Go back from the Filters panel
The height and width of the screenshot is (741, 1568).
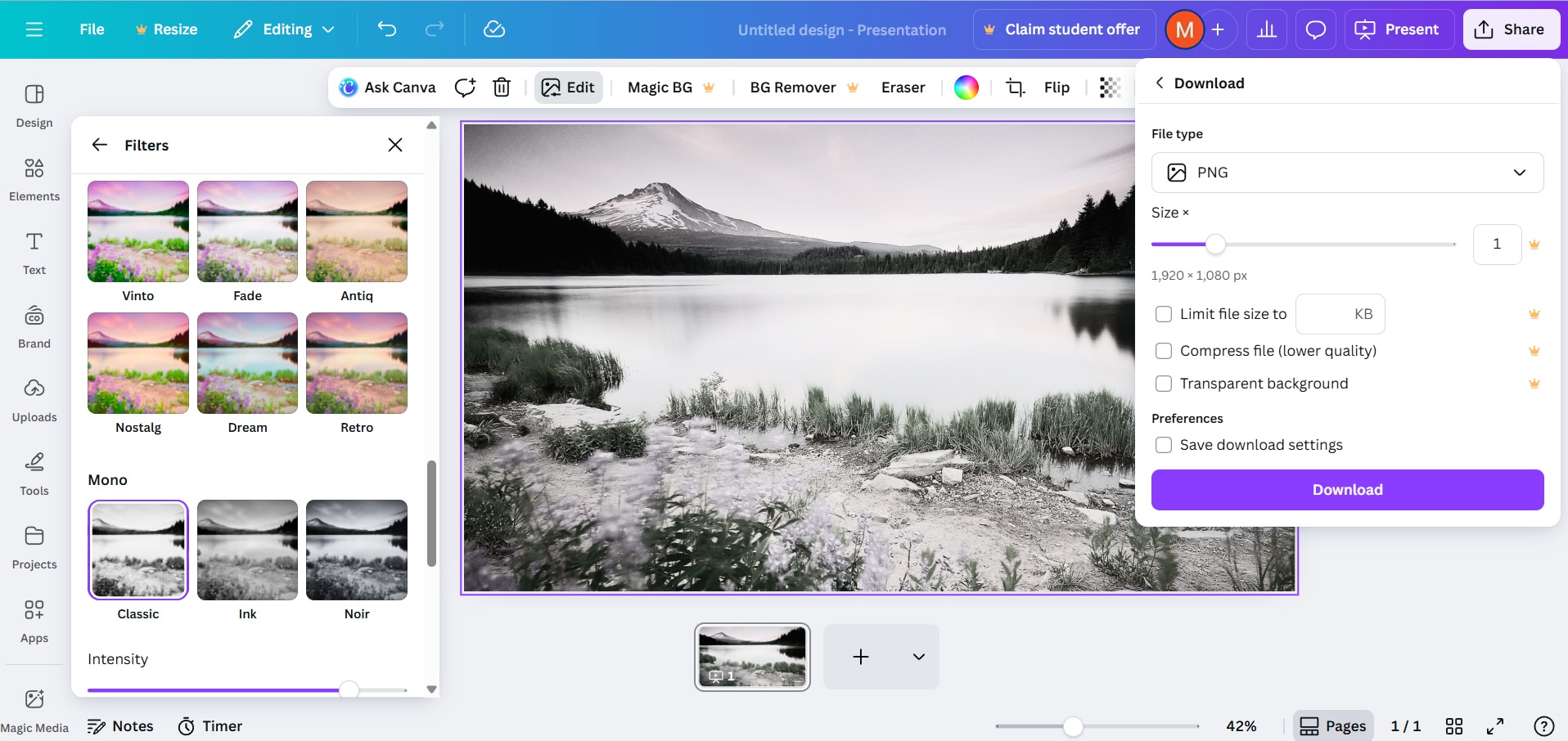100,145
